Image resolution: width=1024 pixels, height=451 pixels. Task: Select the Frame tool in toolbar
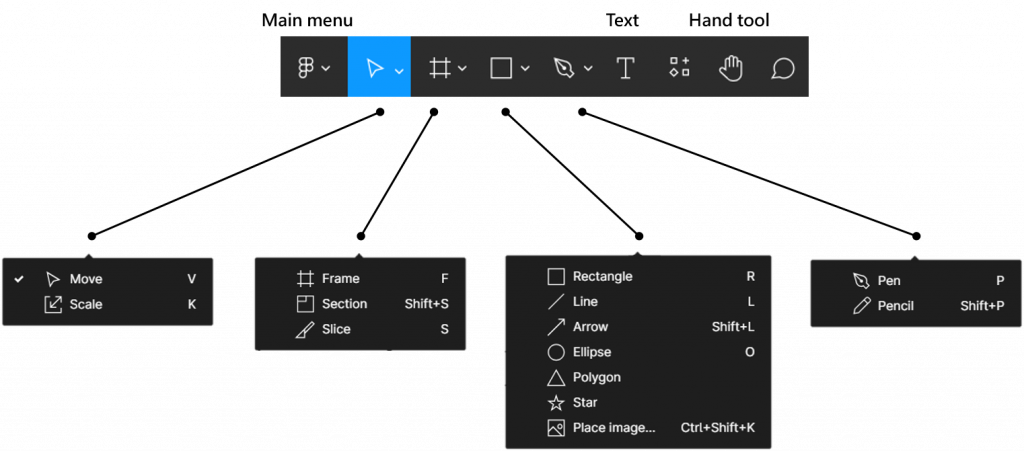coord(439,68)
